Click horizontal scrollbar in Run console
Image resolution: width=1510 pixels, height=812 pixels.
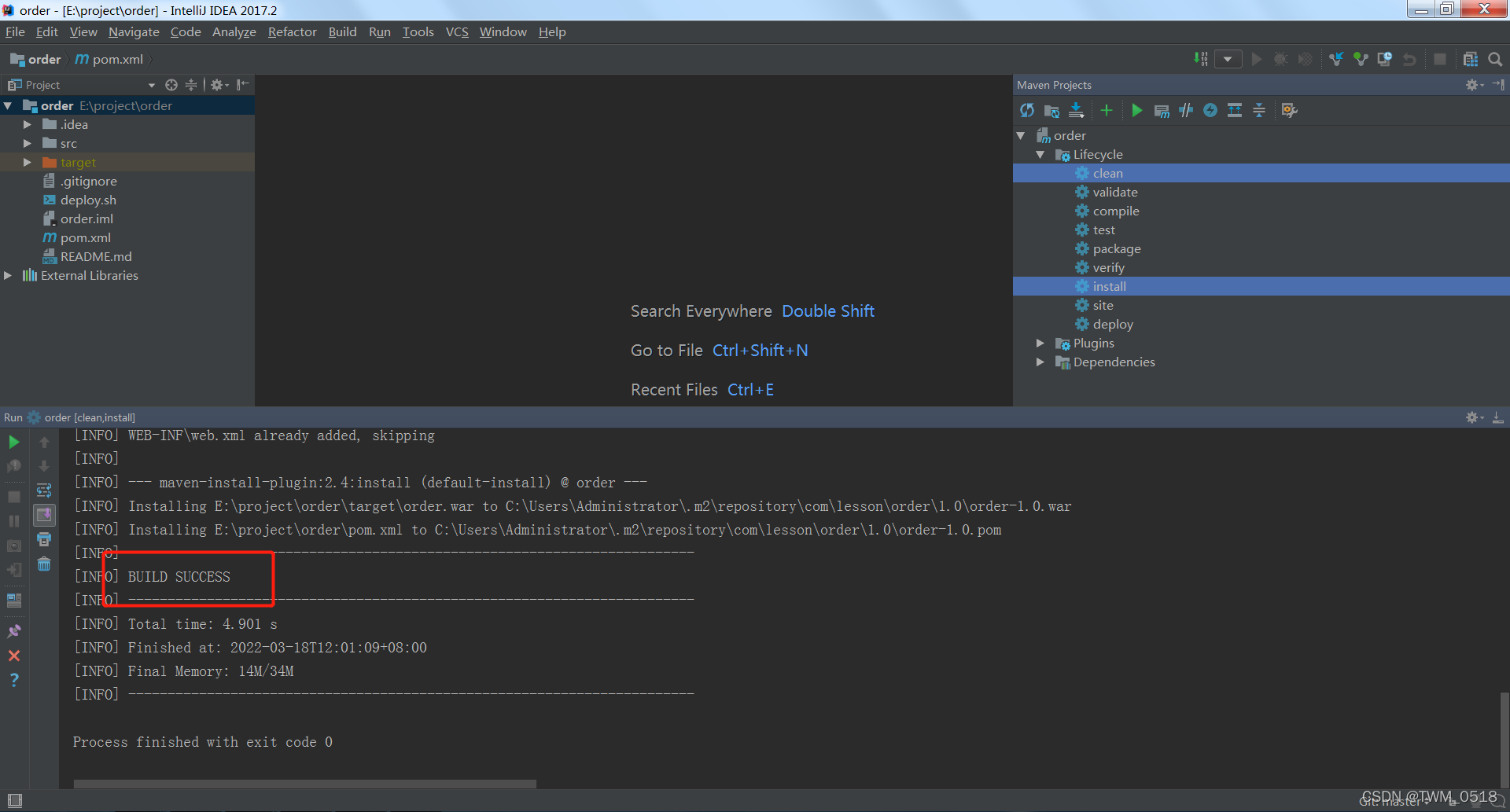click(304, 784)
